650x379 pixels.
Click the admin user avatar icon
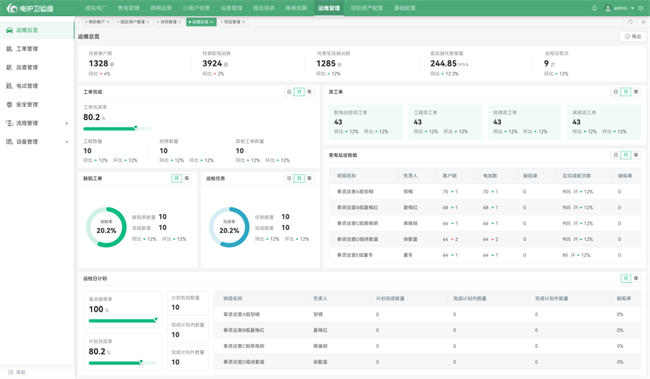point(608,8)
